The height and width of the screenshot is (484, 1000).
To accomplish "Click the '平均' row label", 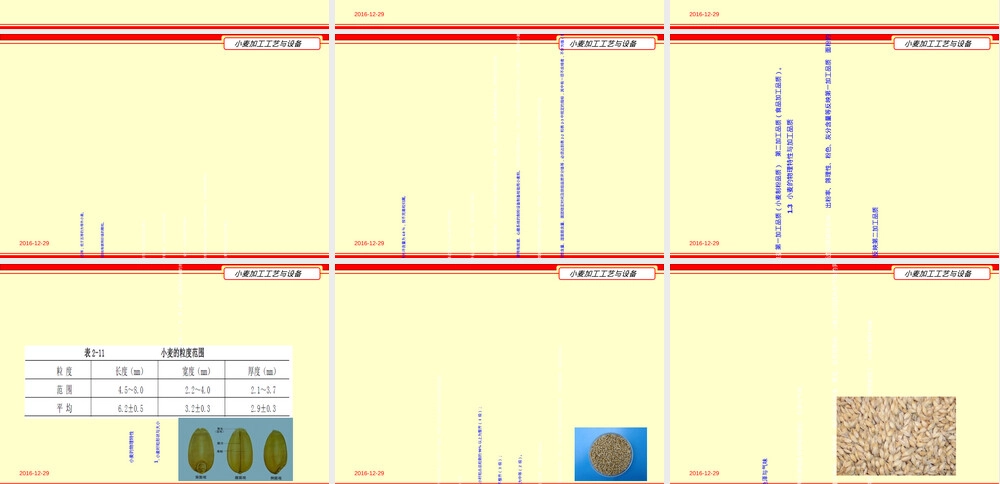I will tap(64, 408).
